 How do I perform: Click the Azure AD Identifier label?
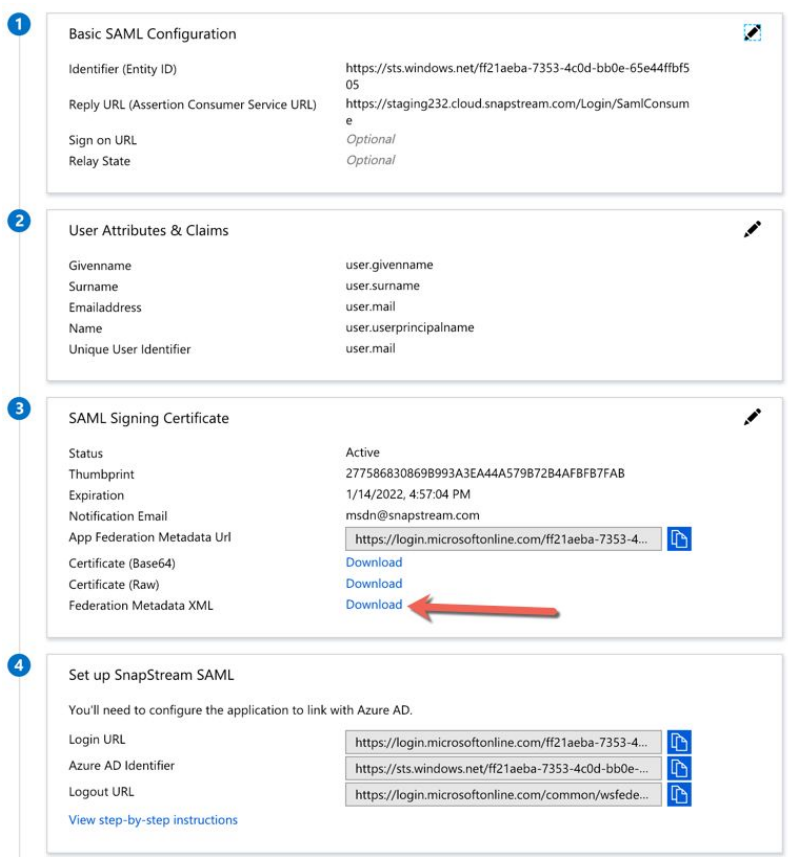coord(121,766)
